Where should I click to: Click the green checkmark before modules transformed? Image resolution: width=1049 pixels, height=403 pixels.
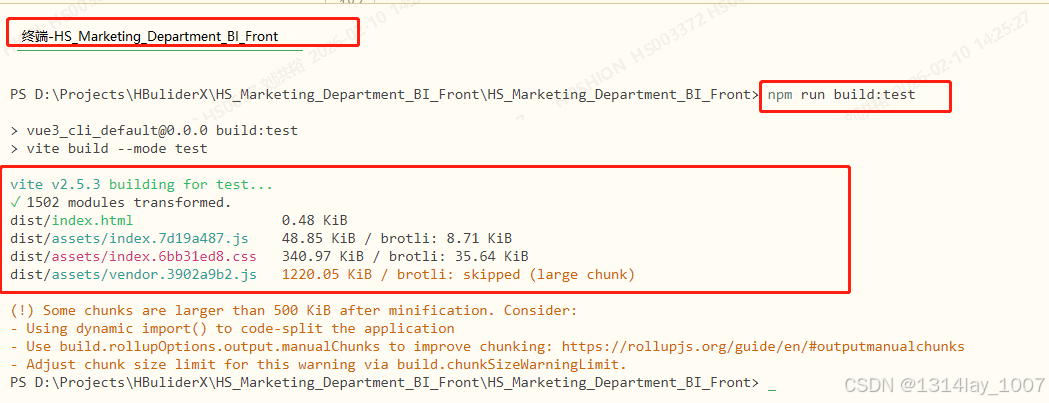click(15, 202)
